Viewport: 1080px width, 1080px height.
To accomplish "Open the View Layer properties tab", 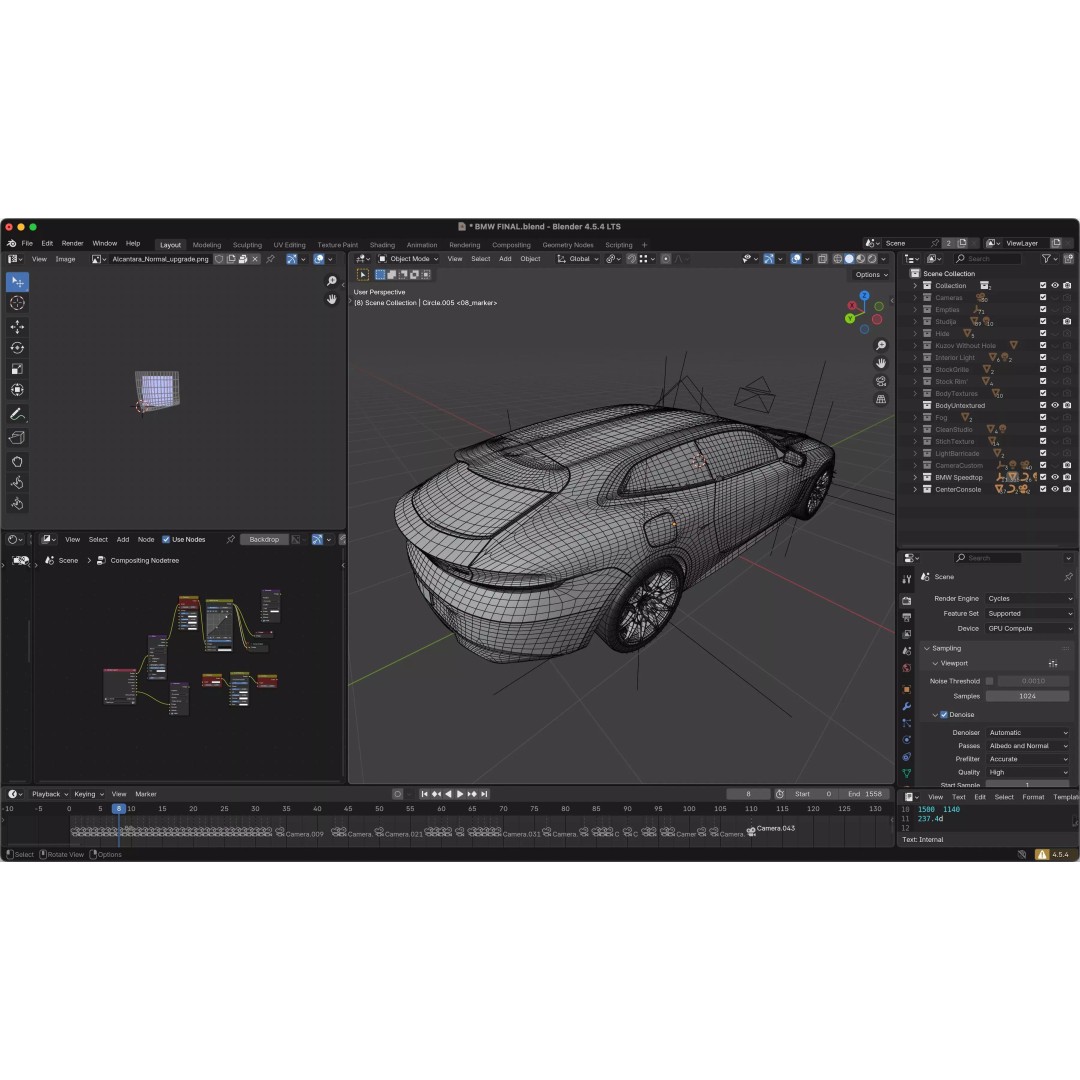I will click(906, 634).
